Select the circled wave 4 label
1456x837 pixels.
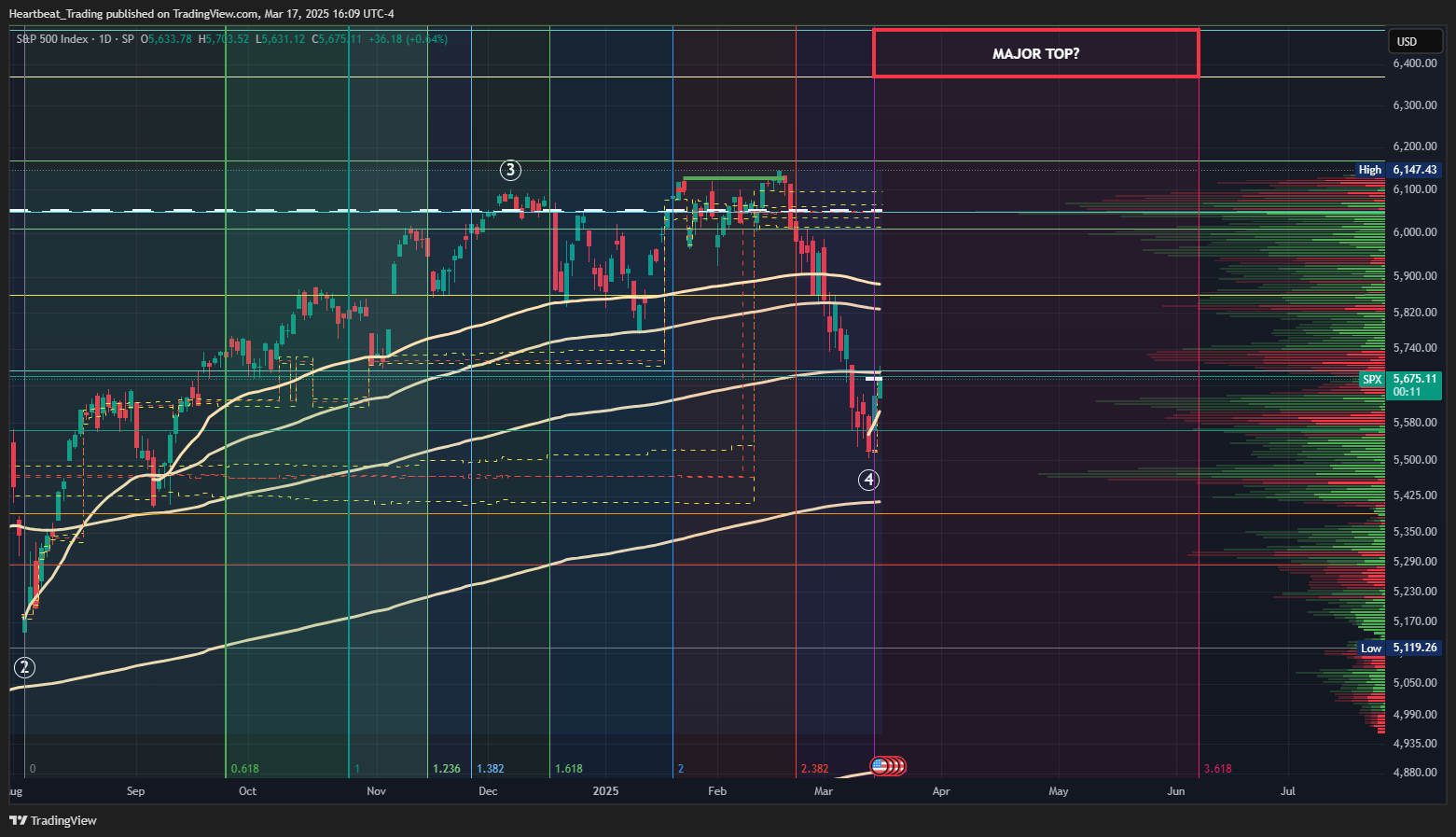click(x=868, y=480)
